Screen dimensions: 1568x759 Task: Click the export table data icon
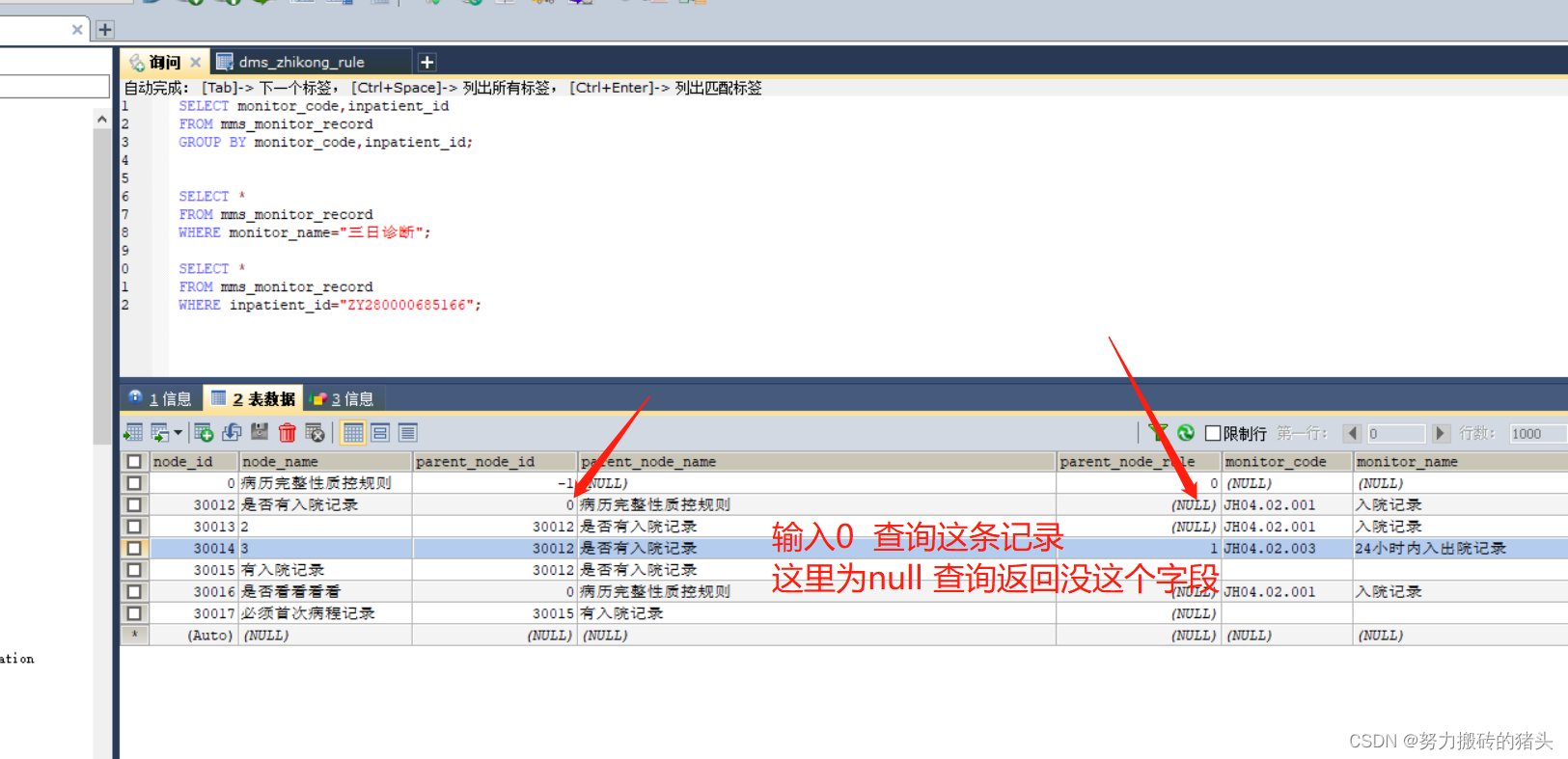point(133,433)
